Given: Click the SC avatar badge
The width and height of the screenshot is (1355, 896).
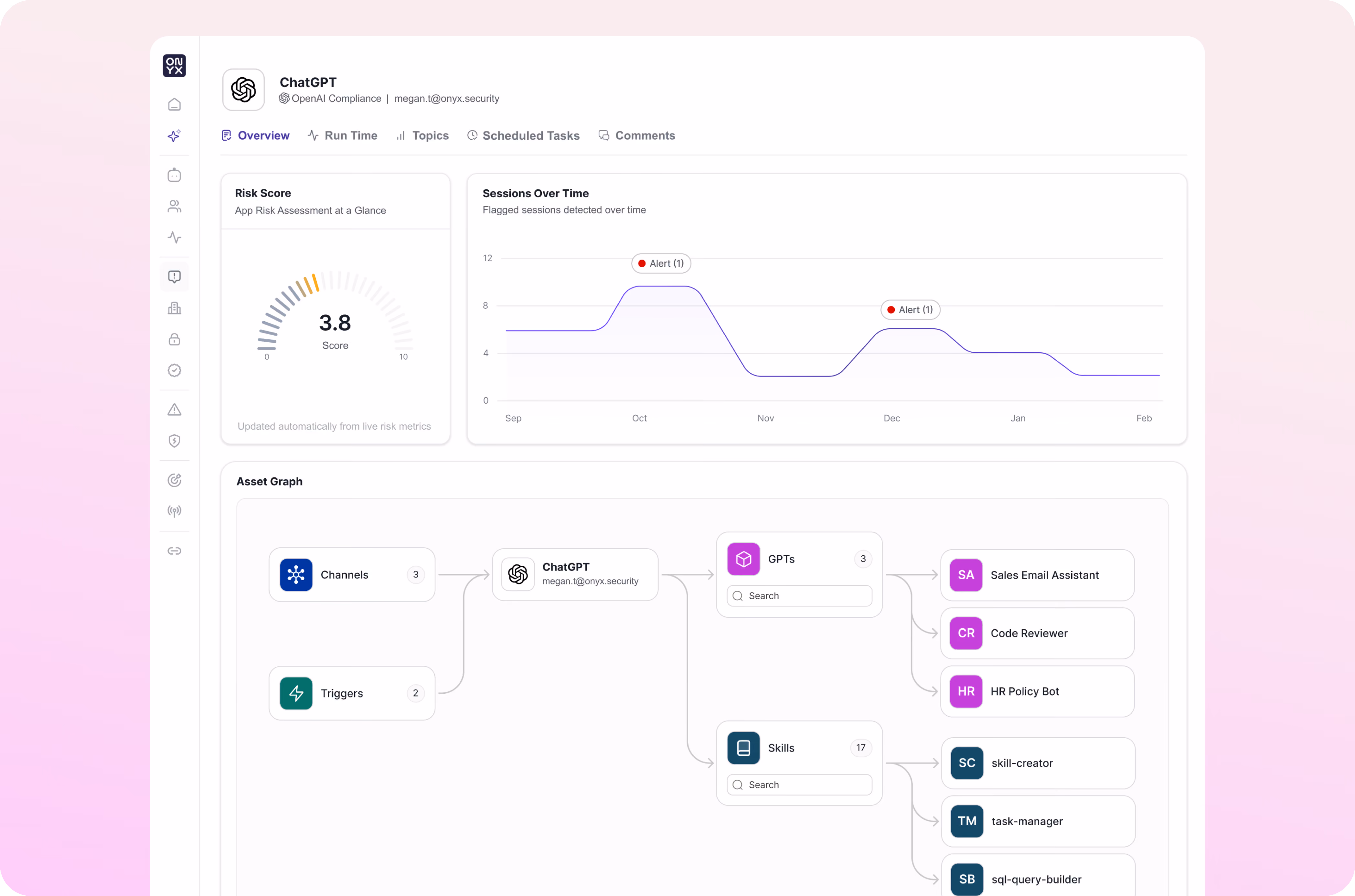Looking at the screenshot, I should click(967, 763).
